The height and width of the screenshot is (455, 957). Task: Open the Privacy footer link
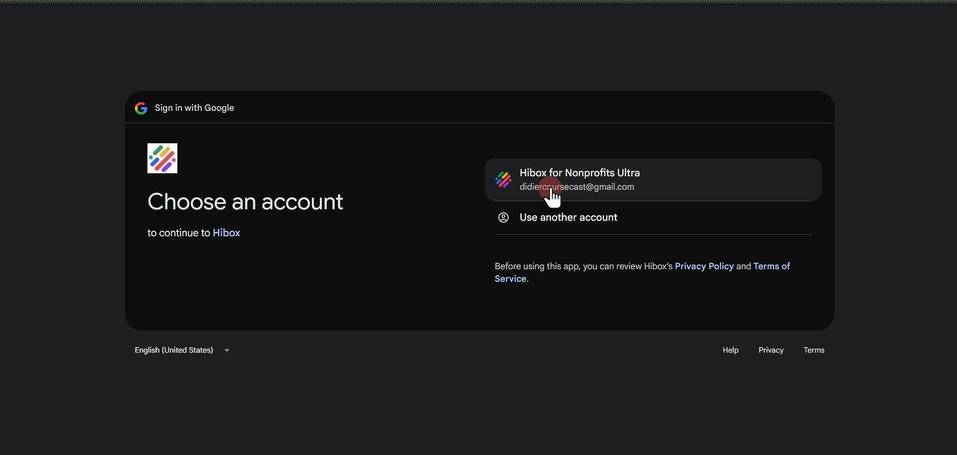[x=771, y=350]
